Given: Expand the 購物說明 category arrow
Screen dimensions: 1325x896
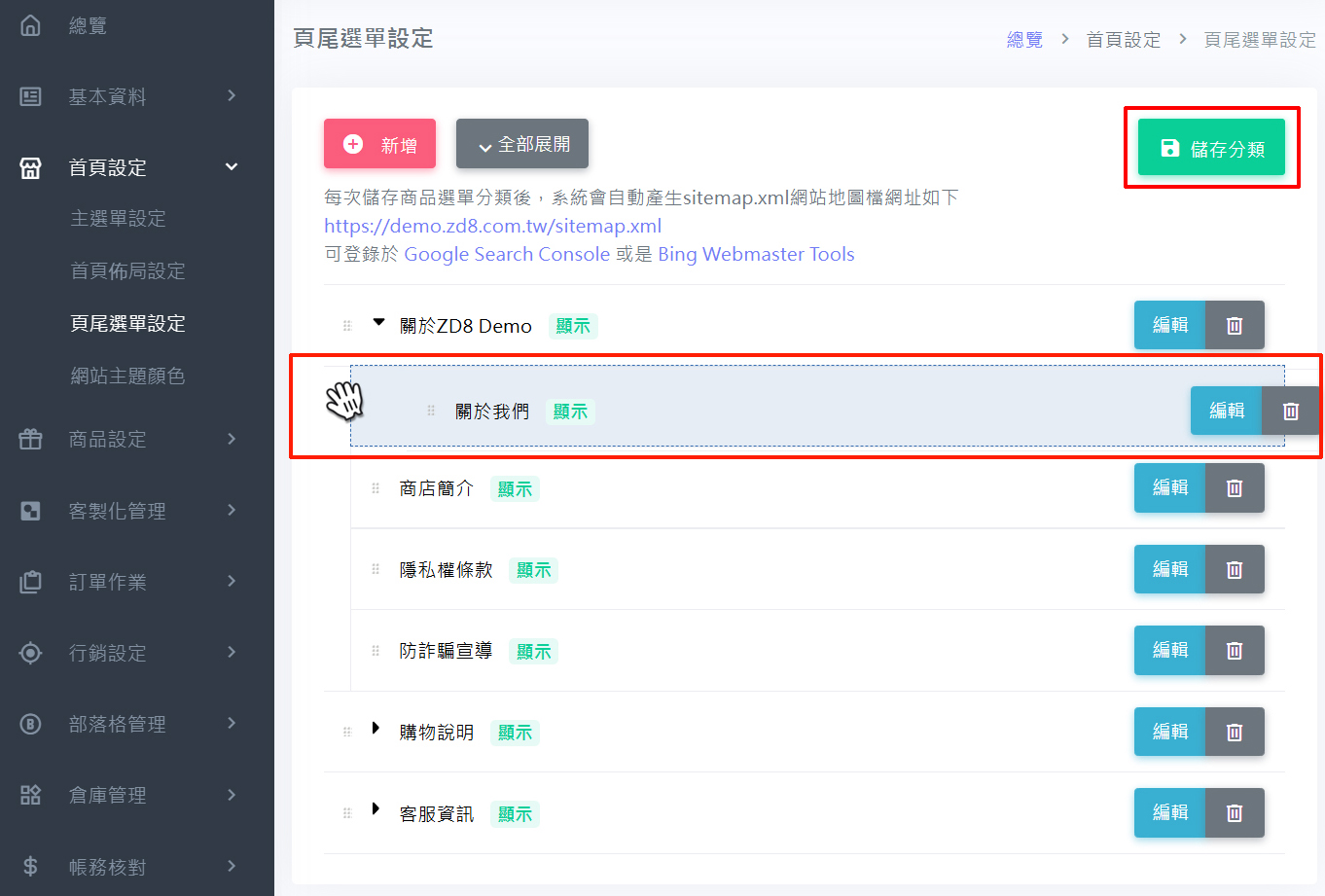Looking at the screenshot, I should tap(376, 729).
